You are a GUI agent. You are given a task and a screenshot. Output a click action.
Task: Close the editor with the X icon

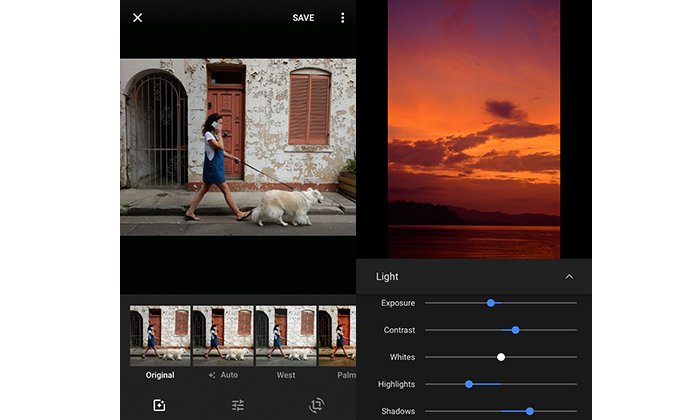click(x=138, y=18)
